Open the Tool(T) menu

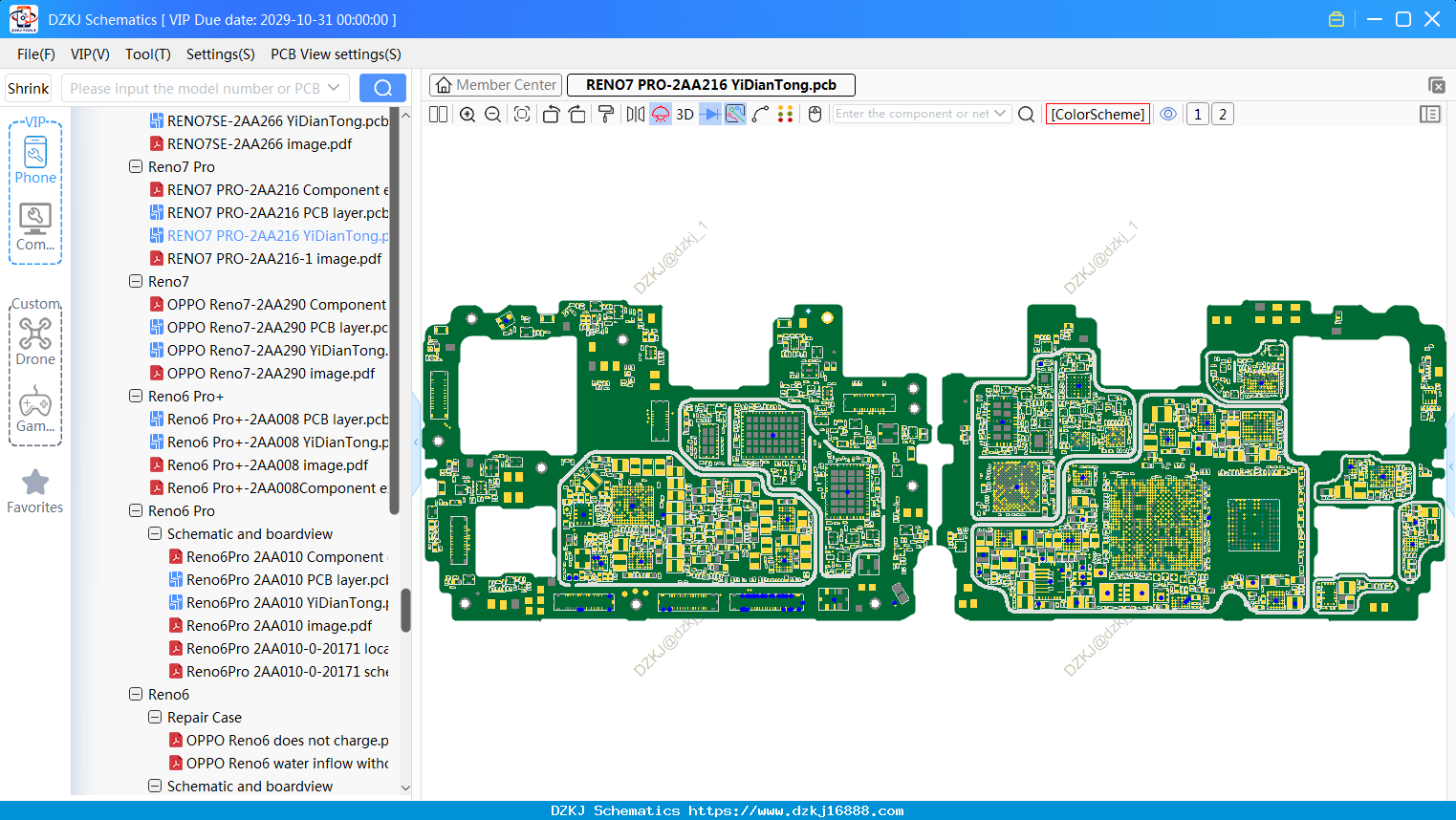point(148,54)
